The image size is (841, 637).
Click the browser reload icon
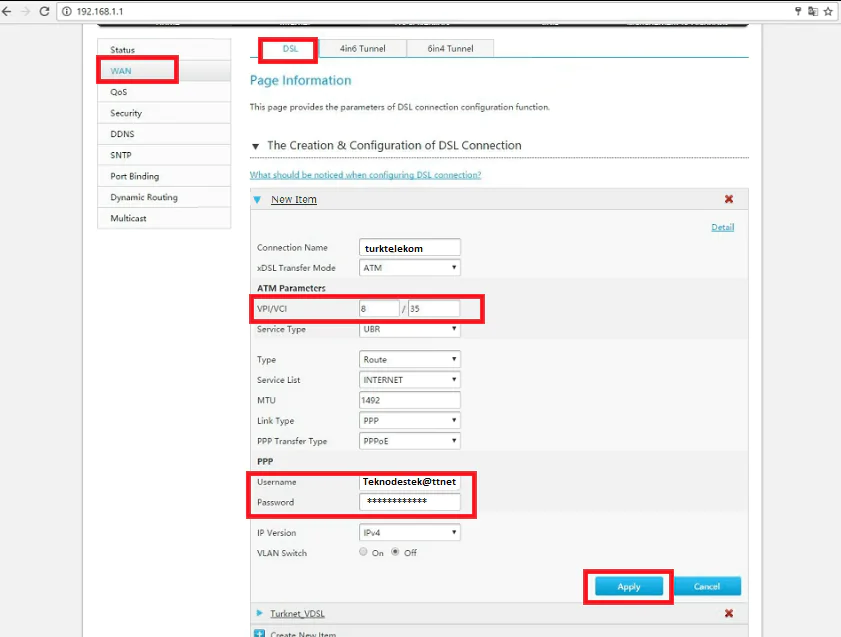tap(45, 11)
